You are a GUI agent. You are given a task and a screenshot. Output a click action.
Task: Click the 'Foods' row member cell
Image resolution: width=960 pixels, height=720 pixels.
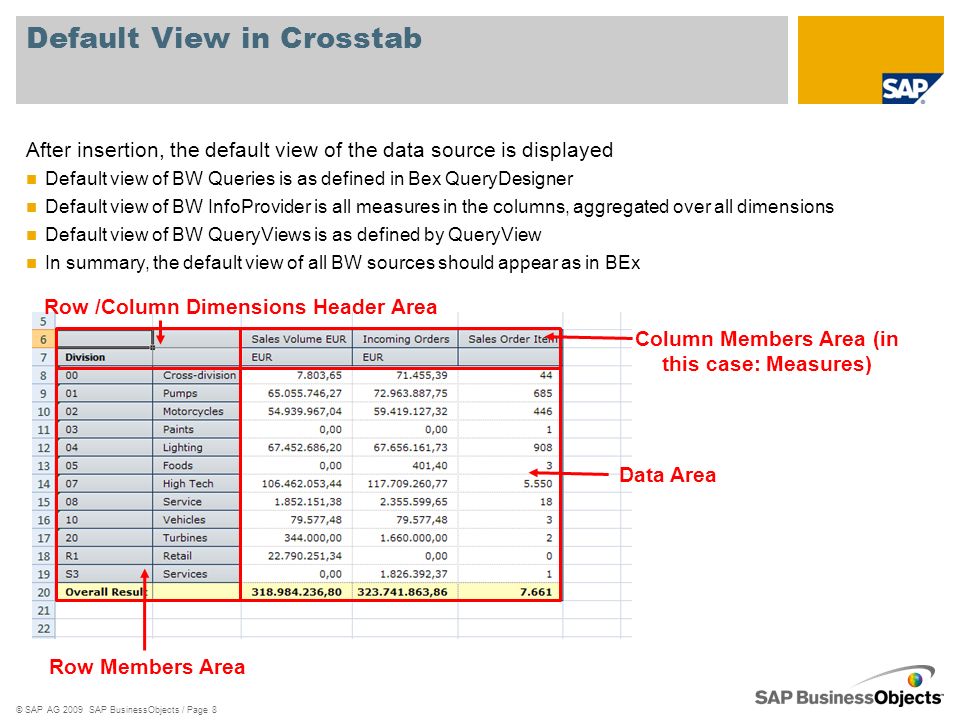197,465
